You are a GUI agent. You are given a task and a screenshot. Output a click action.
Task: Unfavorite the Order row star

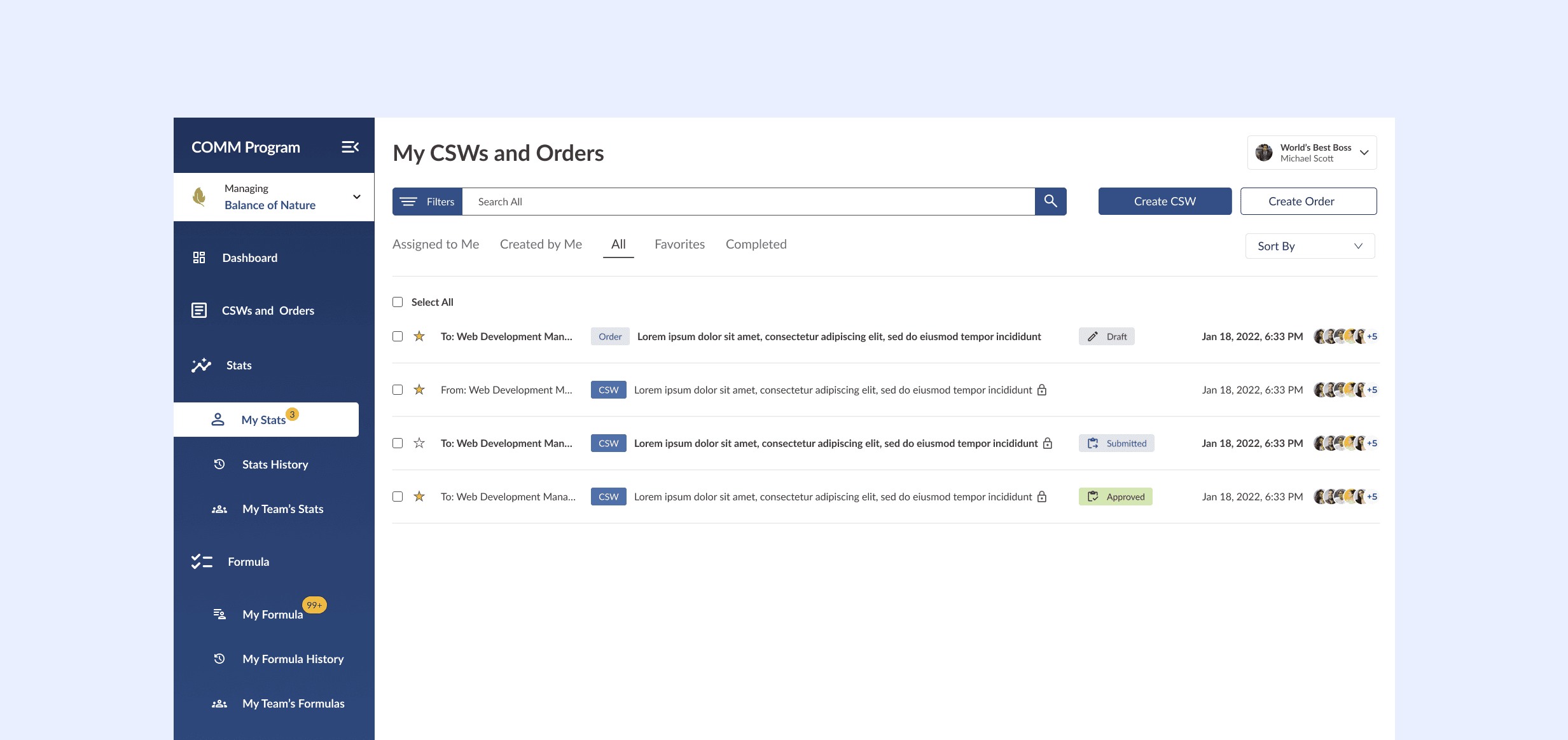(x=419, y=336)
